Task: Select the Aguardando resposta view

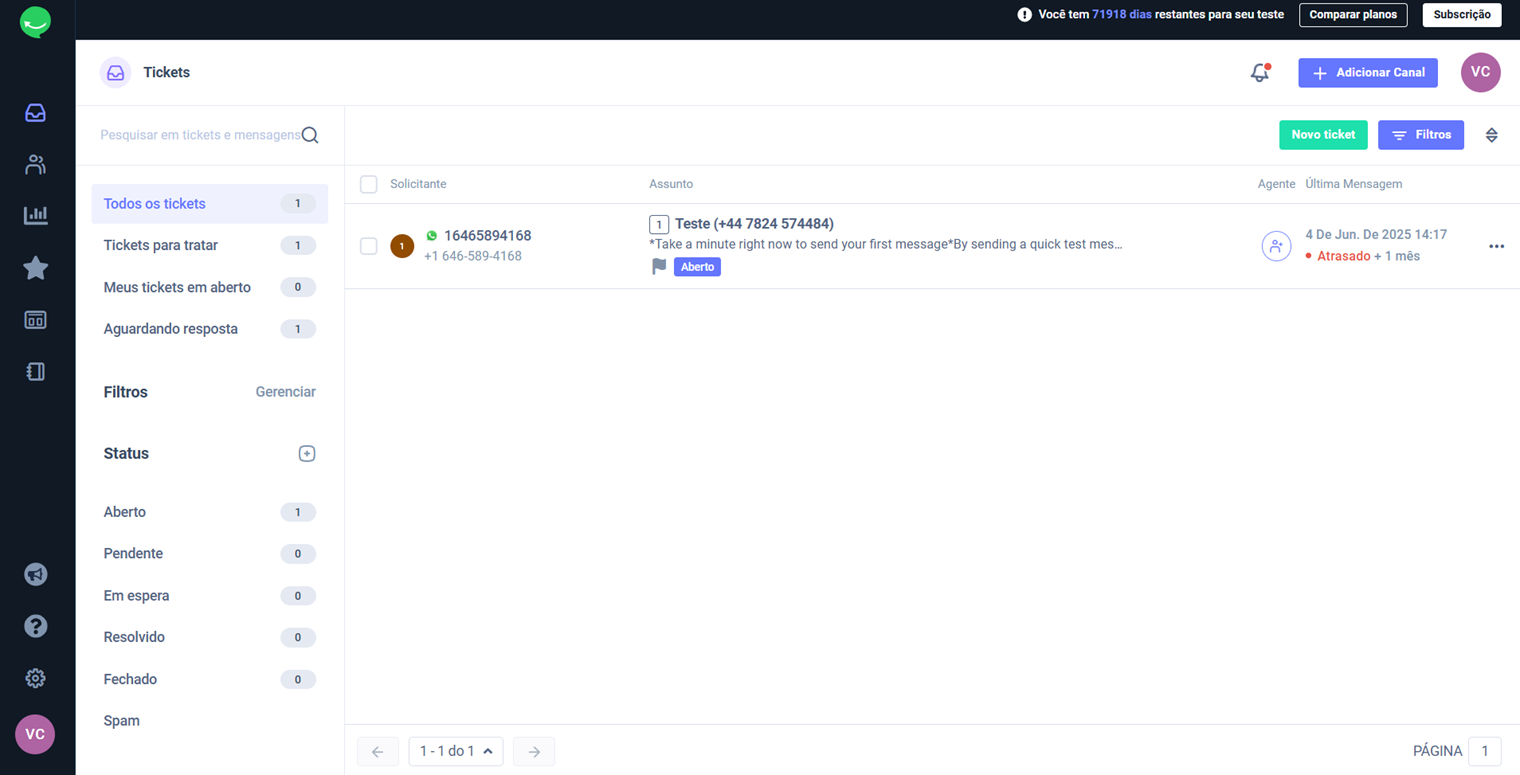Action: tap(171, 329)
